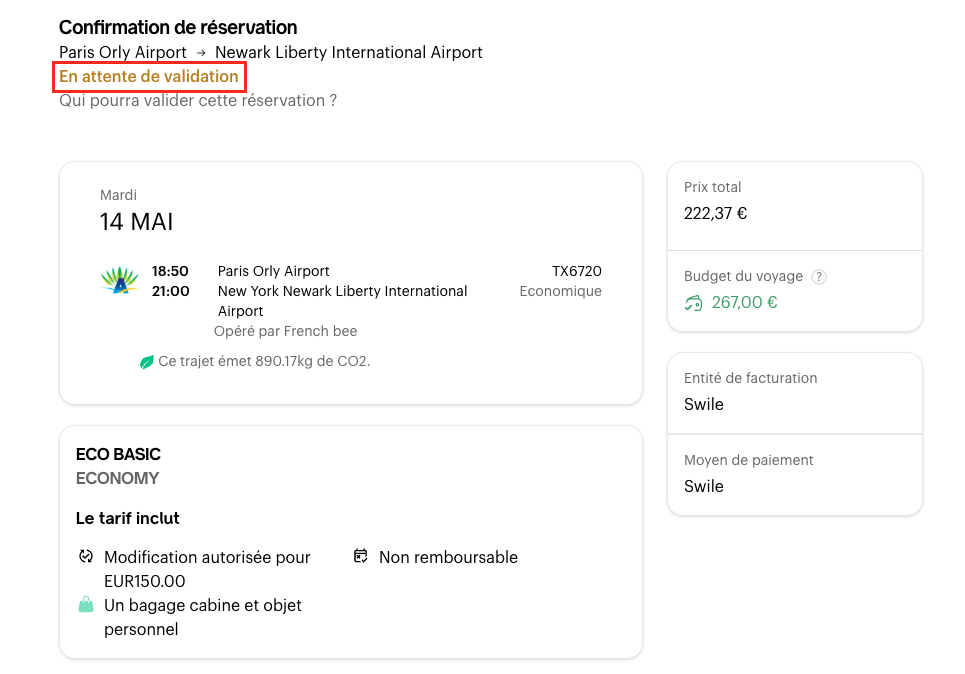The height and width of the screenshot is (674, 965).
Task: Select flight number TX6720
Action: [x=577, y=271]
